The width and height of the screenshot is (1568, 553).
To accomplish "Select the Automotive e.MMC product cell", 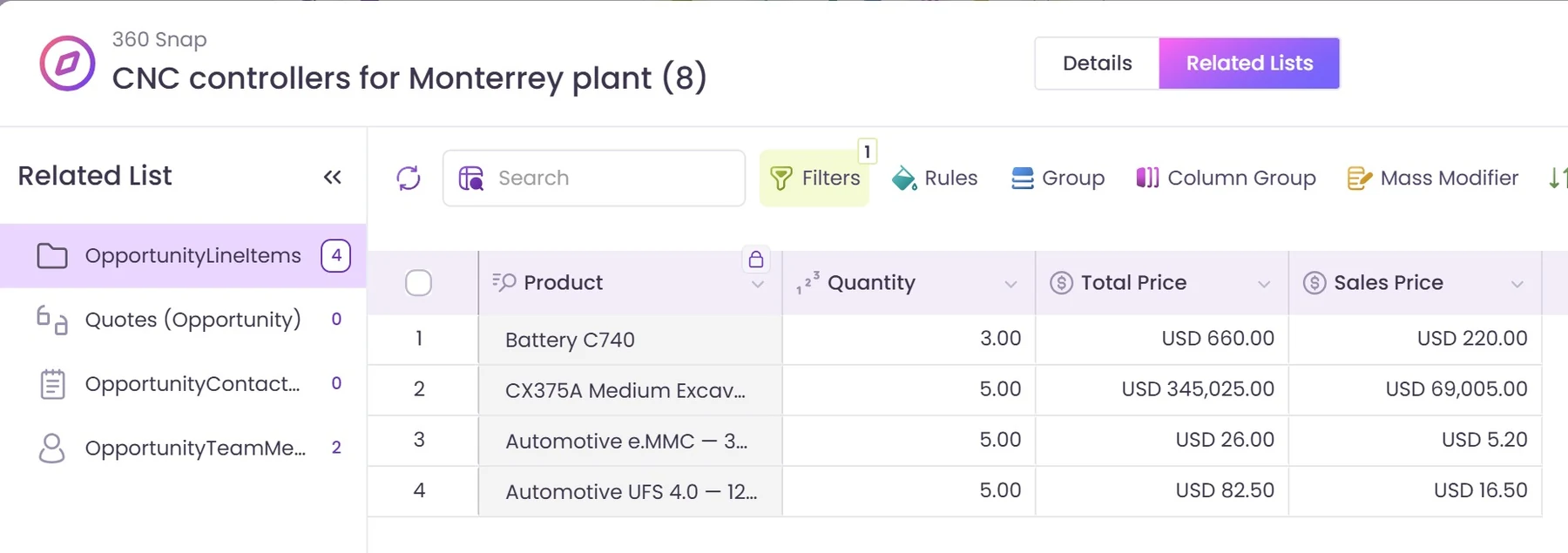I will [630, 441].
